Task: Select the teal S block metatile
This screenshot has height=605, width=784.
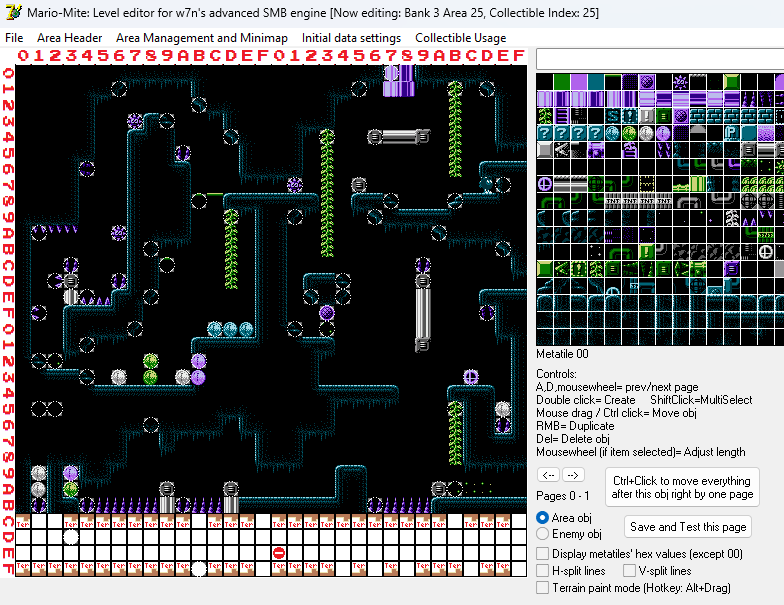Action: (x=612, y=116)
